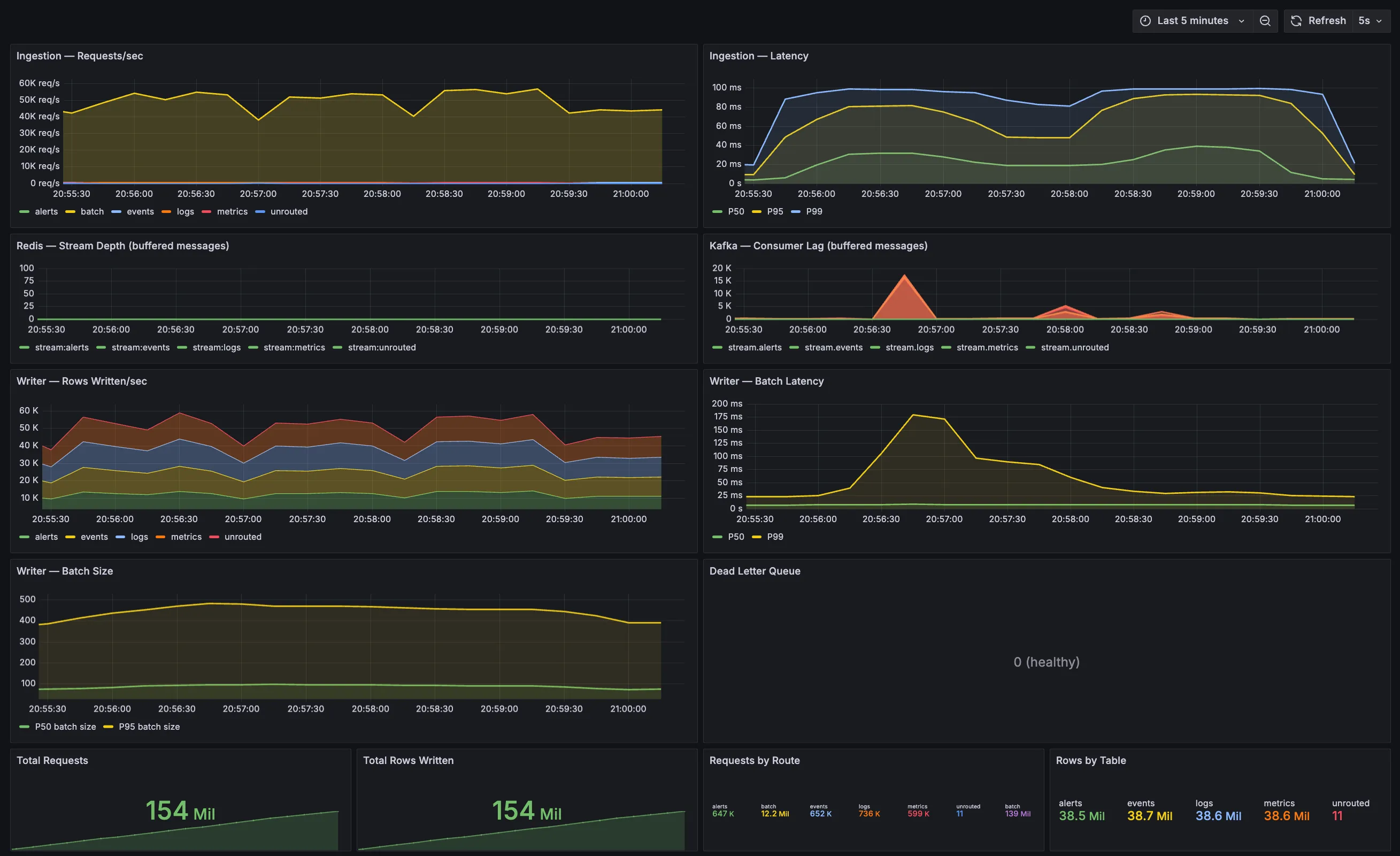Toggle stream:metrics in the Redis legend
The image size is (1400, 856).
[x=294, y=347]
